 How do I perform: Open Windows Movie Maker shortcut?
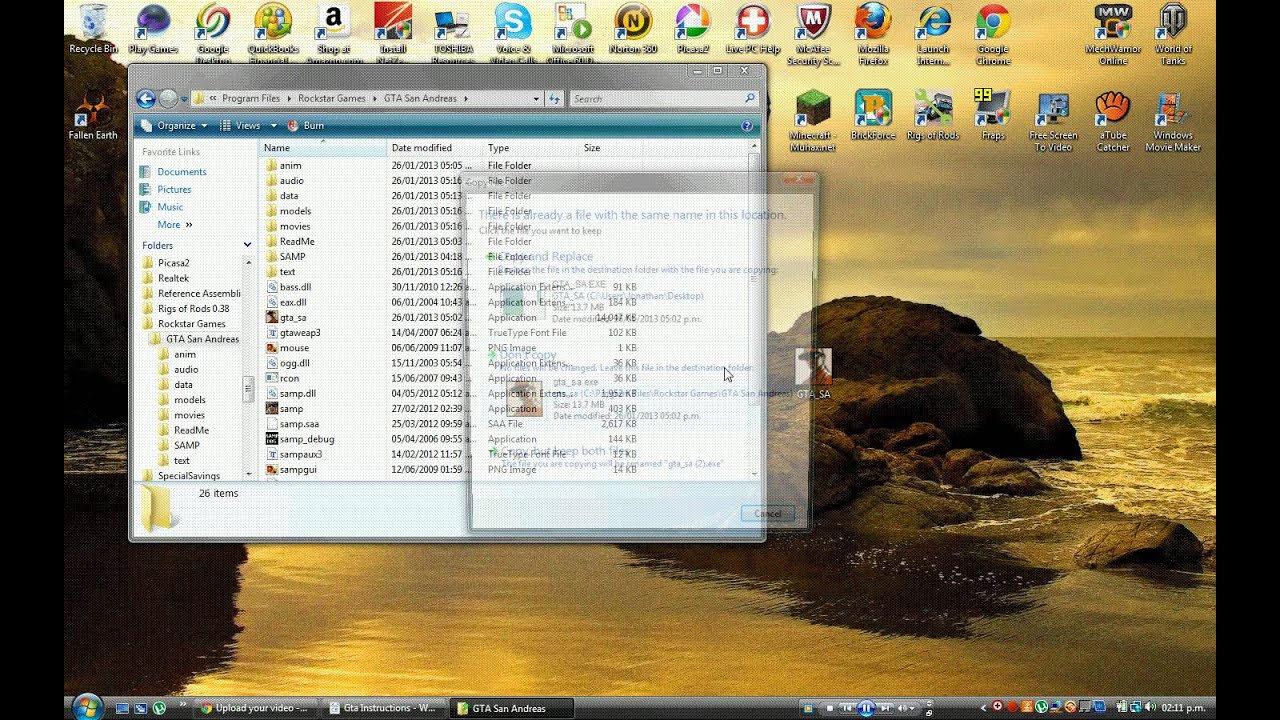[1173, 121]
